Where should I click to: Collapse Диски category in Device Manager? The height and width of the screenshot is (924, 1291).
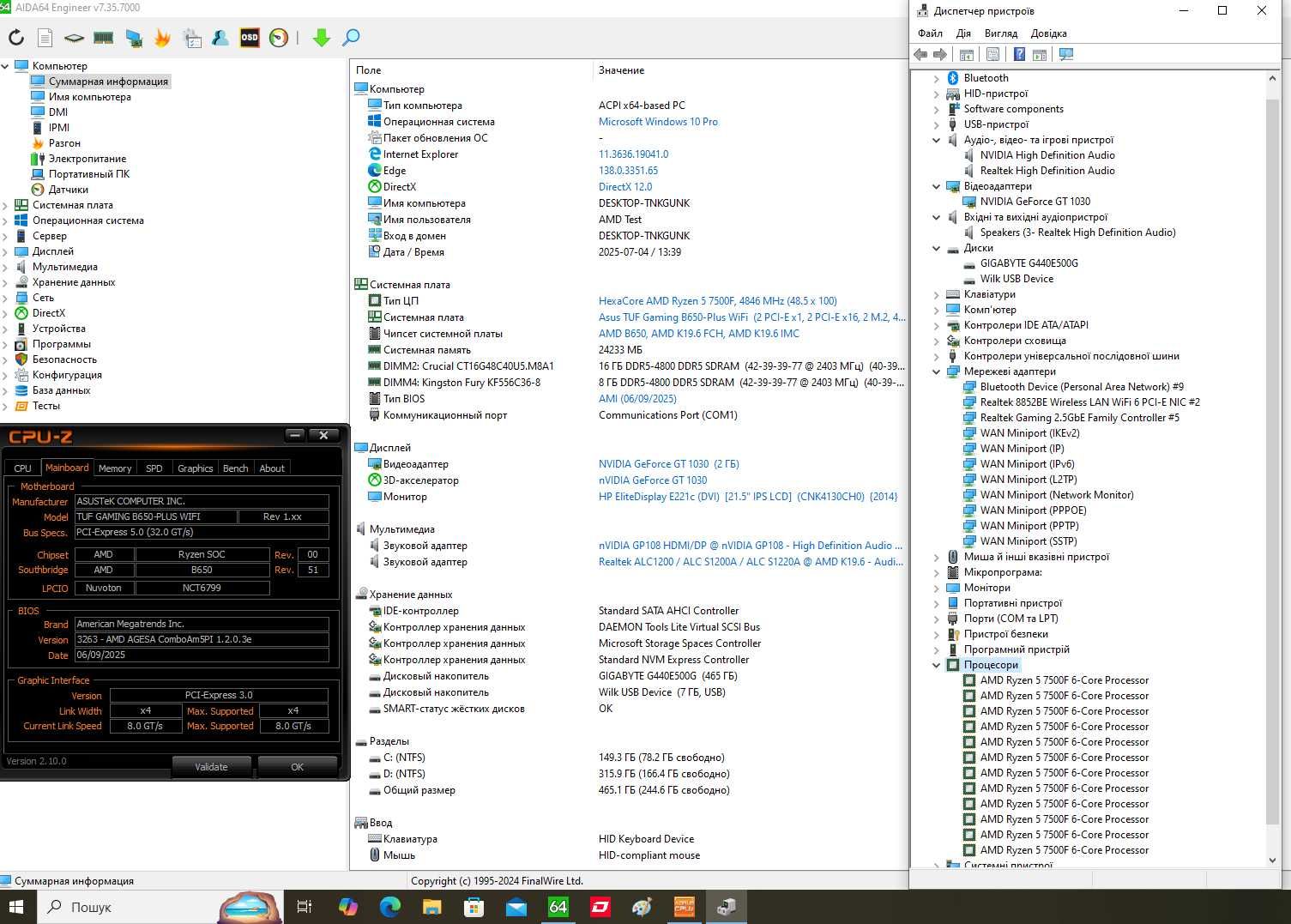coord(937,248)
